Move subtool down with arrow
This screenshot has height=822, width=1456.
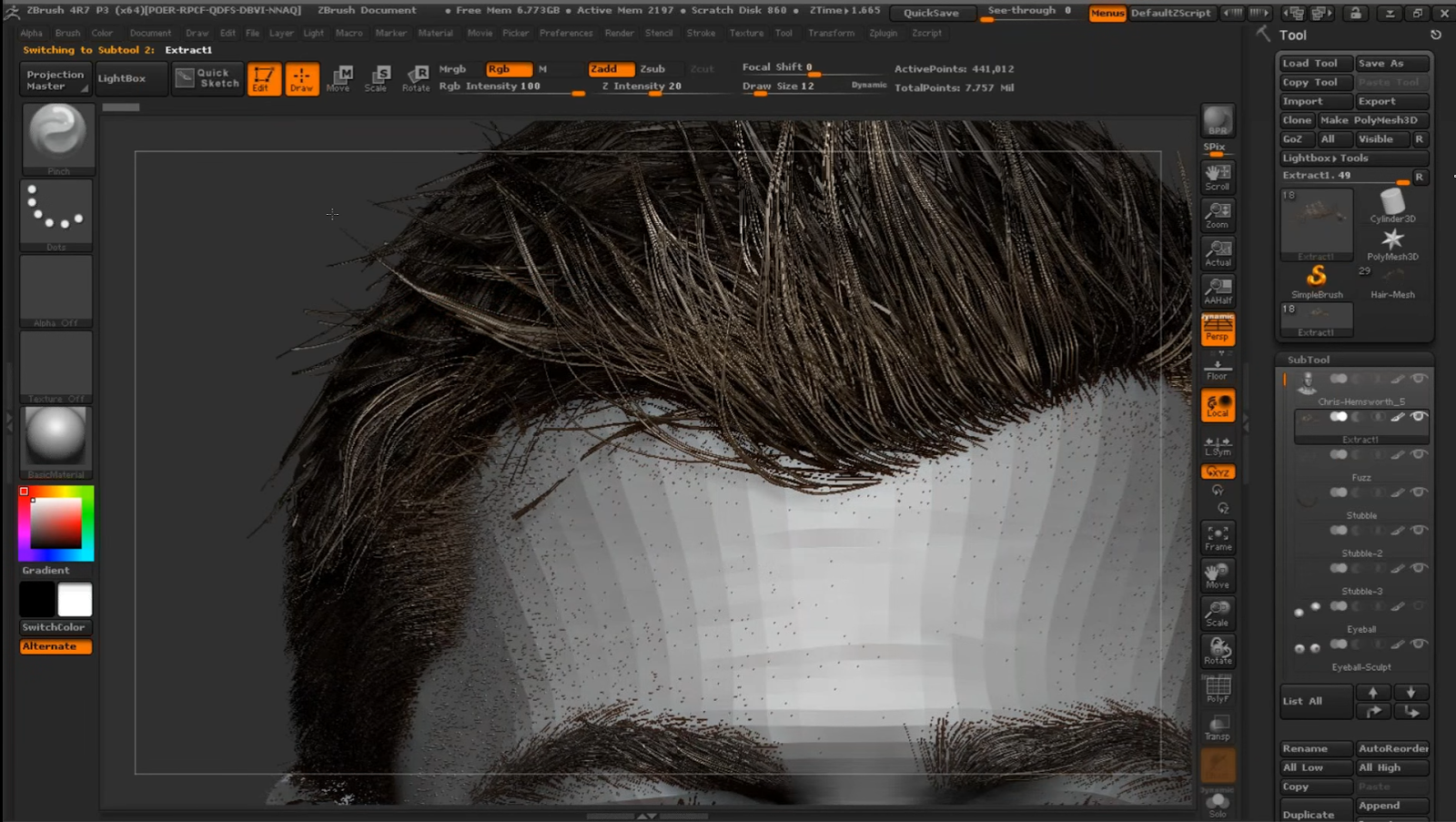click(x=1410, y=692)
